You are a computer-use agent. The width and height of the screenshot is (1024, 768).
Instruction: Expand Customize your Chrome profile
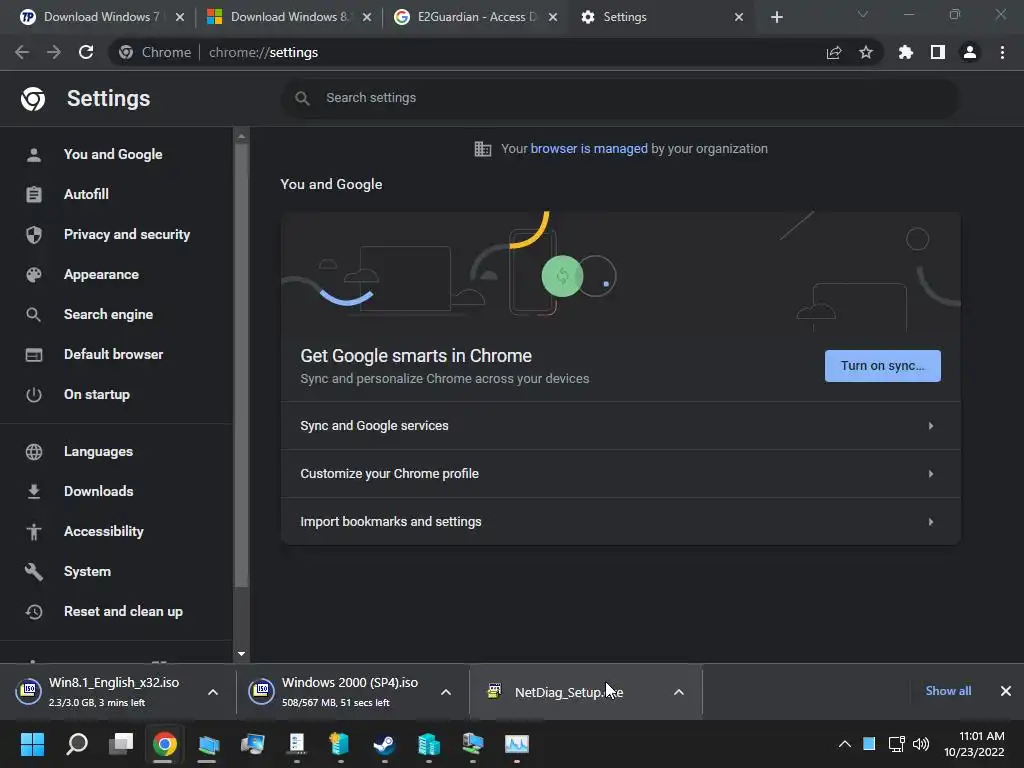(620, 473)
